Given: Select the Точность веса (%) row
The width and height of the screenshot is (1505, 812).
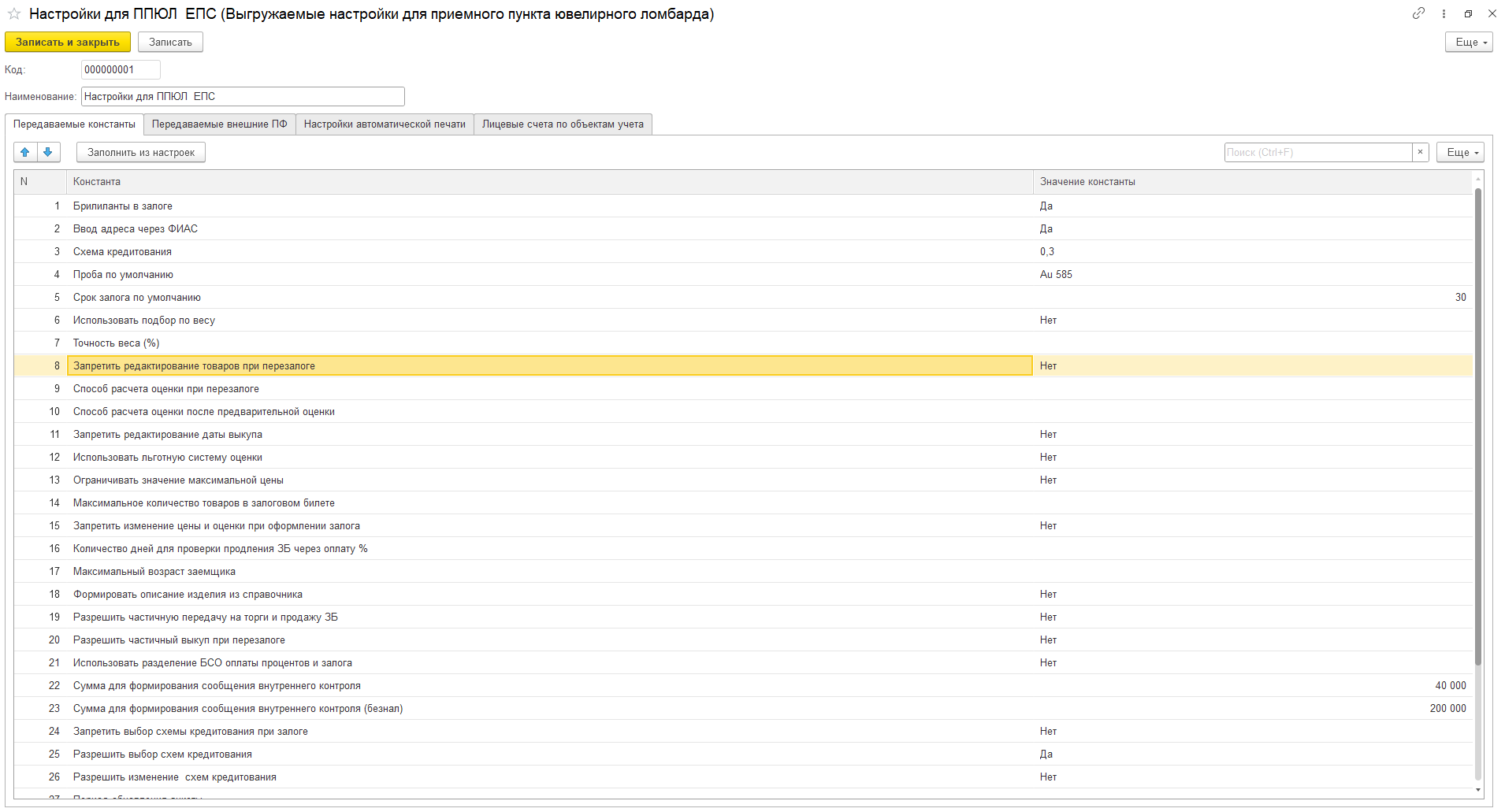Looking at the screenshot, I should (x=743, y=343).
